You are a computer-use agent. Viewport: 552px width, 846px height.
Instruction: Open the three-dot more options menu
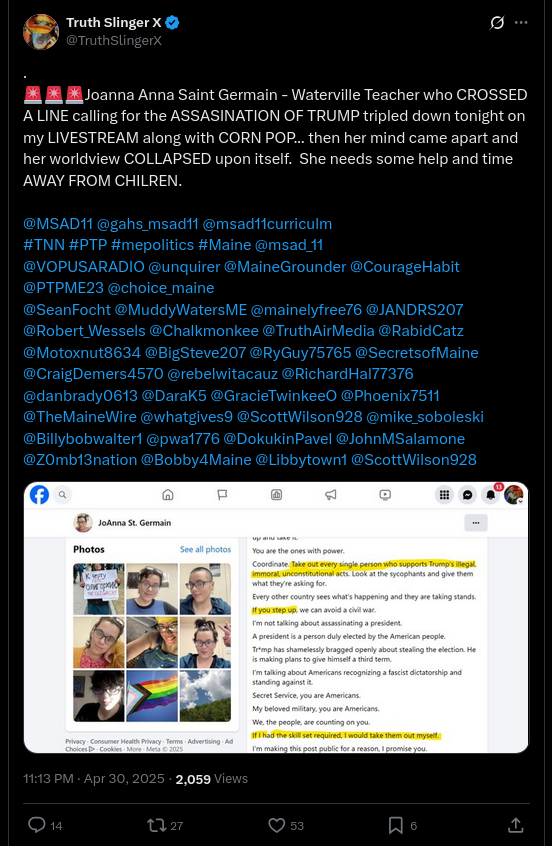pyautogui.click(x=521, y=23)
